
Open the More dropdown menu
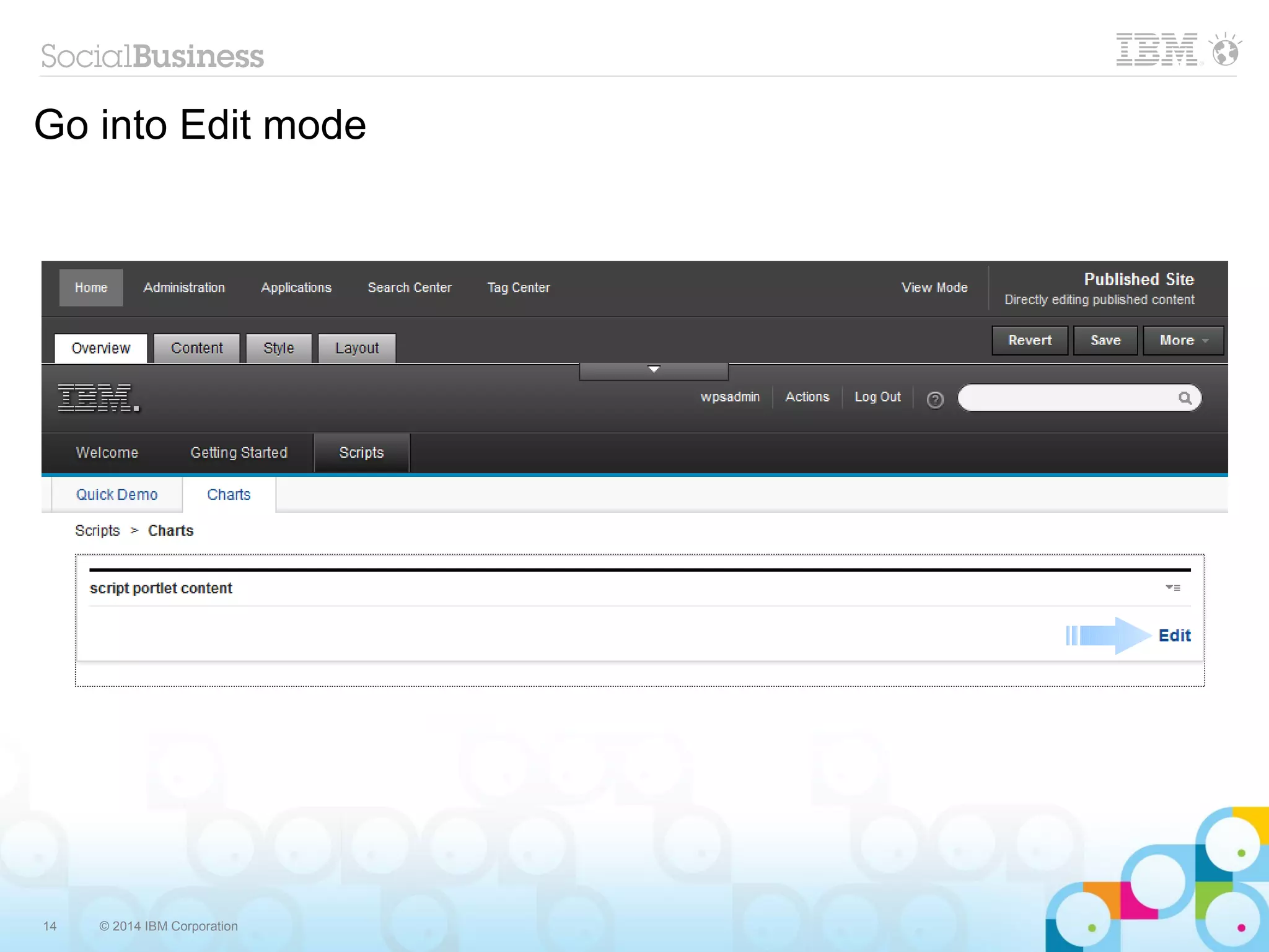[x=1183, y=340]
